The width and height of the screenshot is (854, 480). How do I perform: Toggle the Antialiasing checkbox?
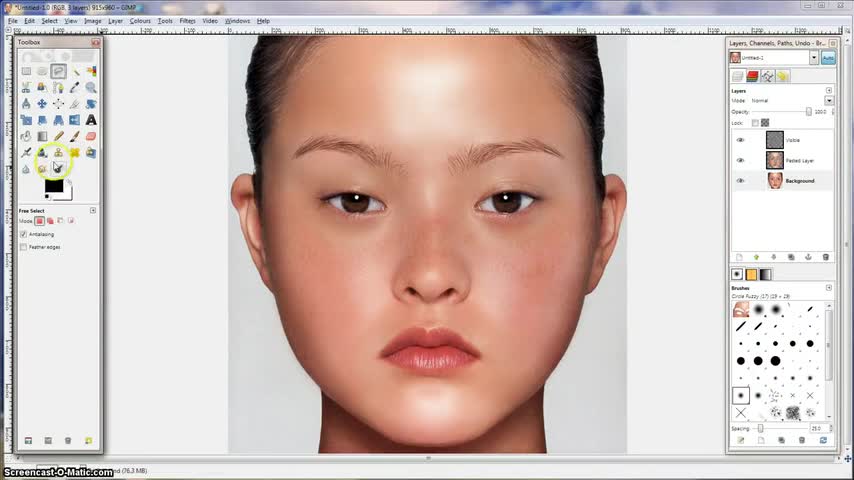tap(23, 234)
